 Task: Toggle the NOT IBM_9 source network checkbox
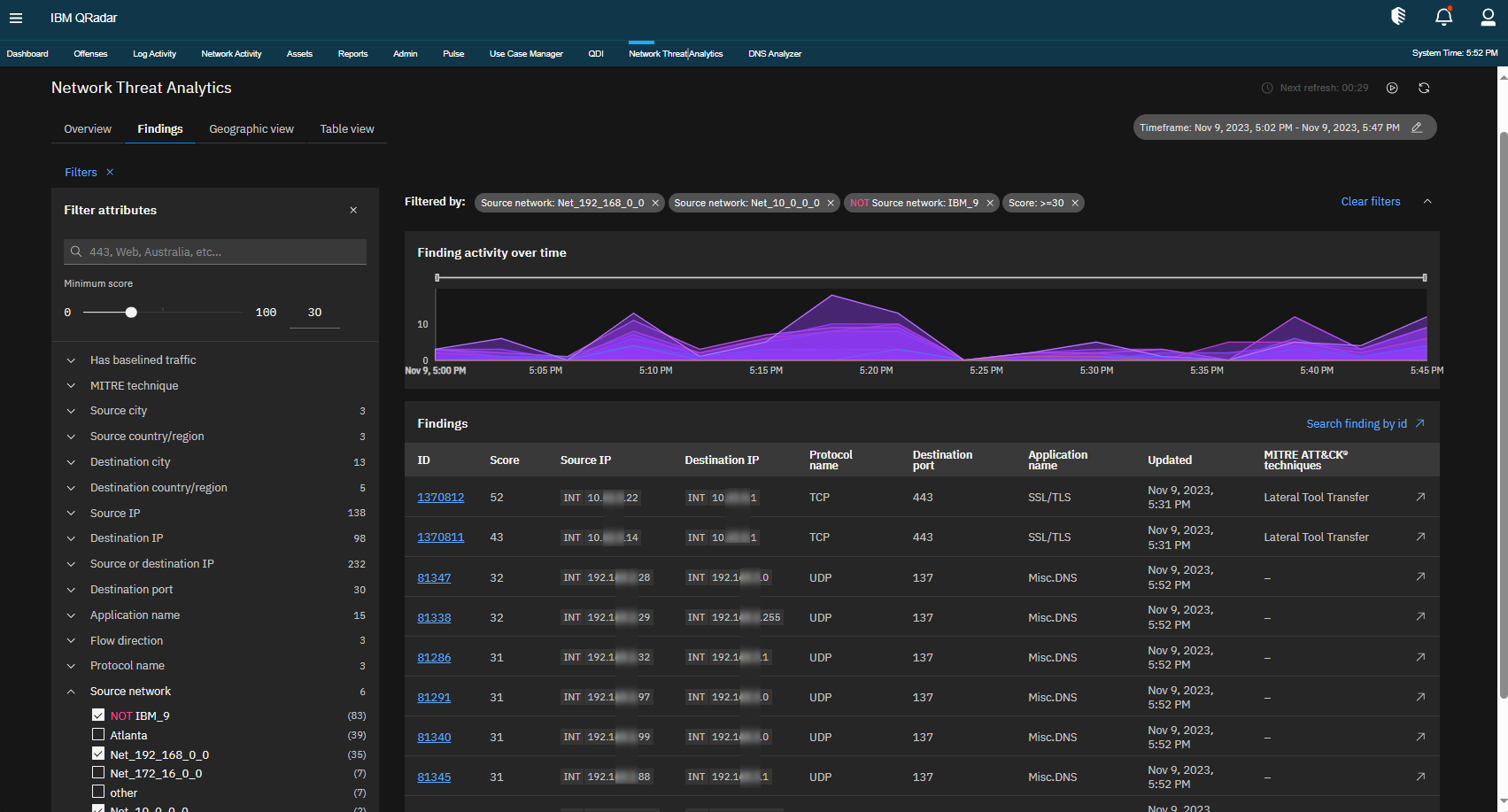98,715
